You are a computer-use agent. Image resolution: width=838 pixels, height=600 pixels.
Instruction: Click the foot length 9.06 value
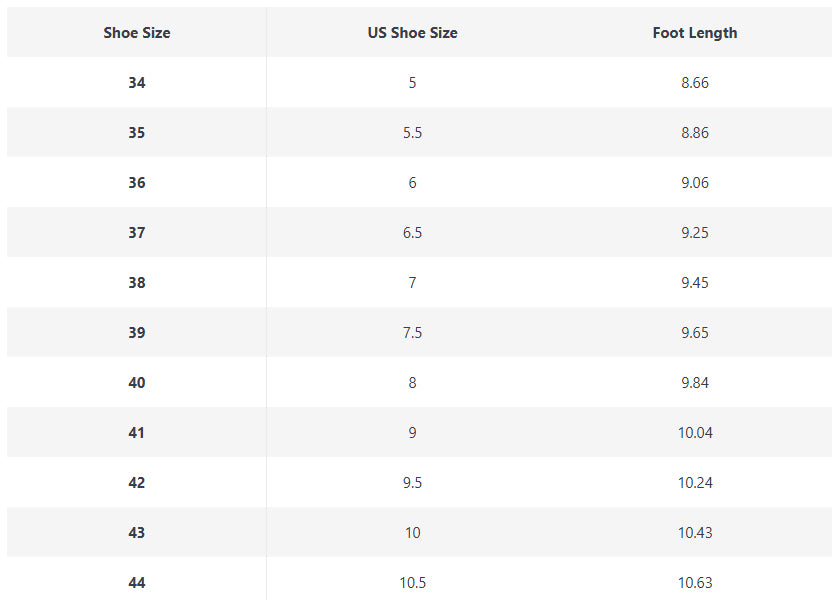coord(695,183)
